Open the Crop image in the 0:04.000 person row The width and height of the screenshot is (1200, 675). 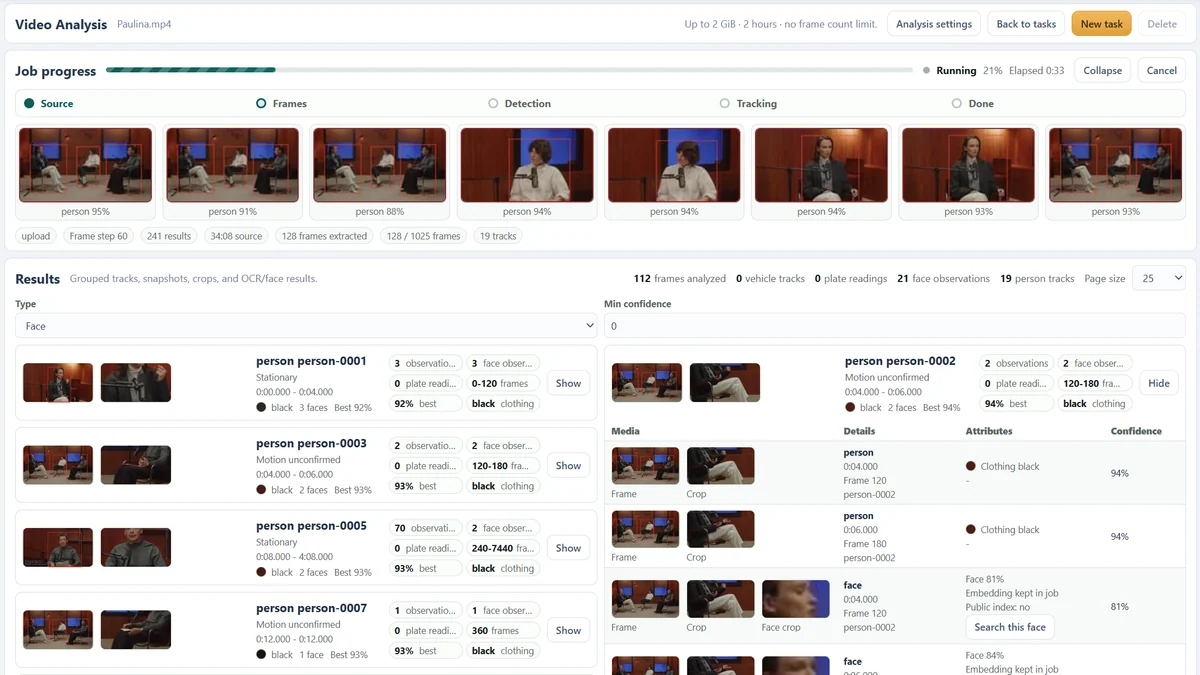click(720, 466)
